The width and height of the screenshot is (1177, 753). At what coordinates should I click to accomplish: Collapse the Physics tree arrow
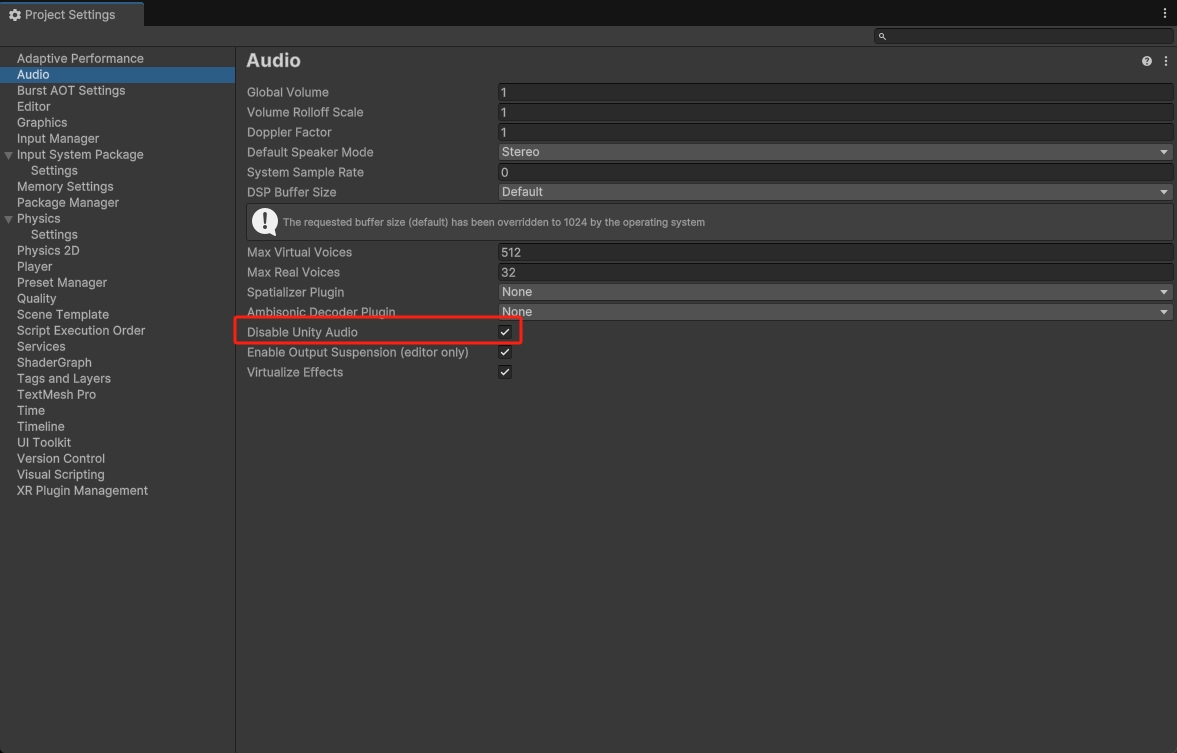[x=8, y=219]
